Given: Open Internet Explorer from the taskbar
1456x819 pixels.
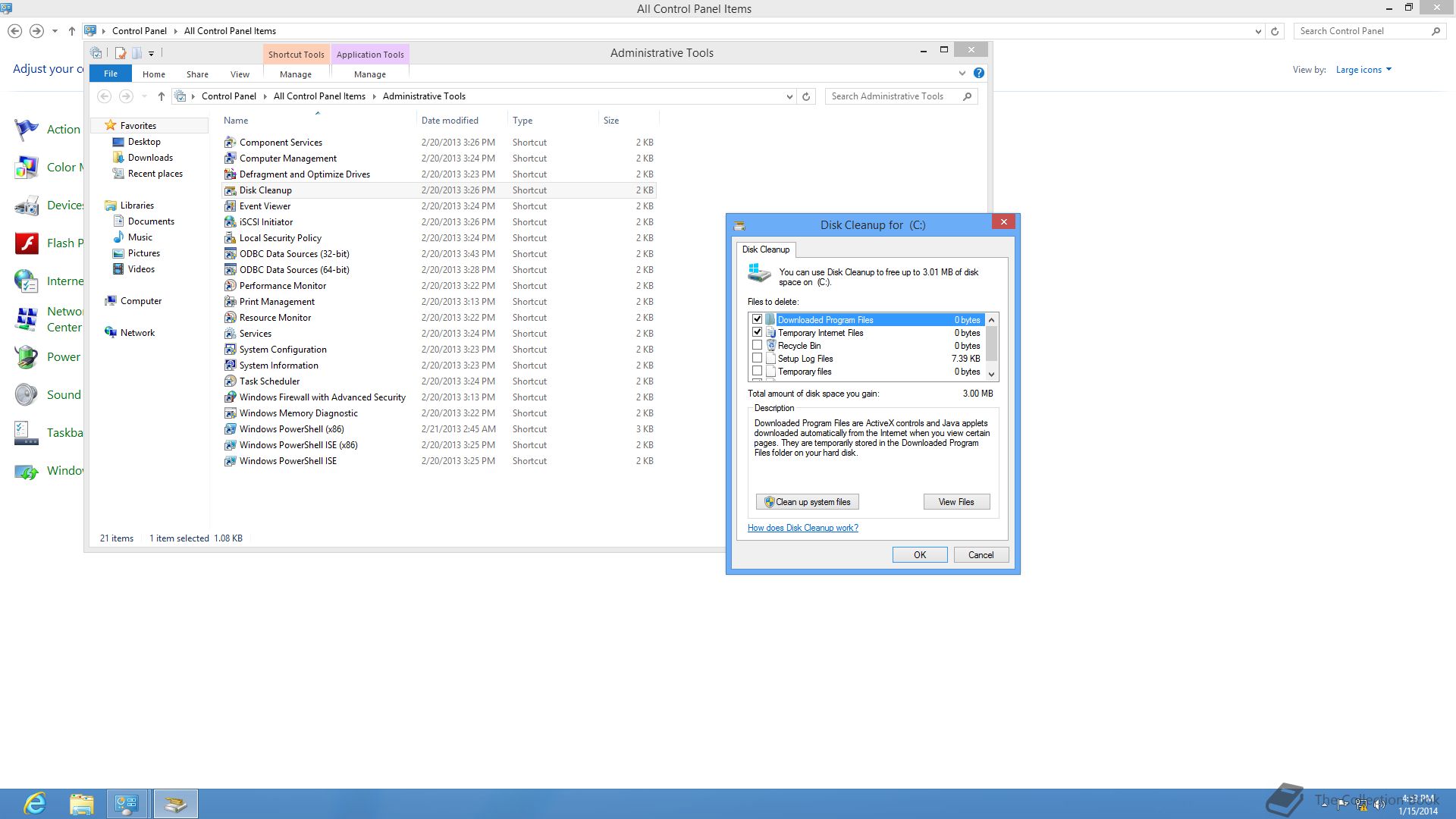Looking at the screenshot, I should pos(35,804).
